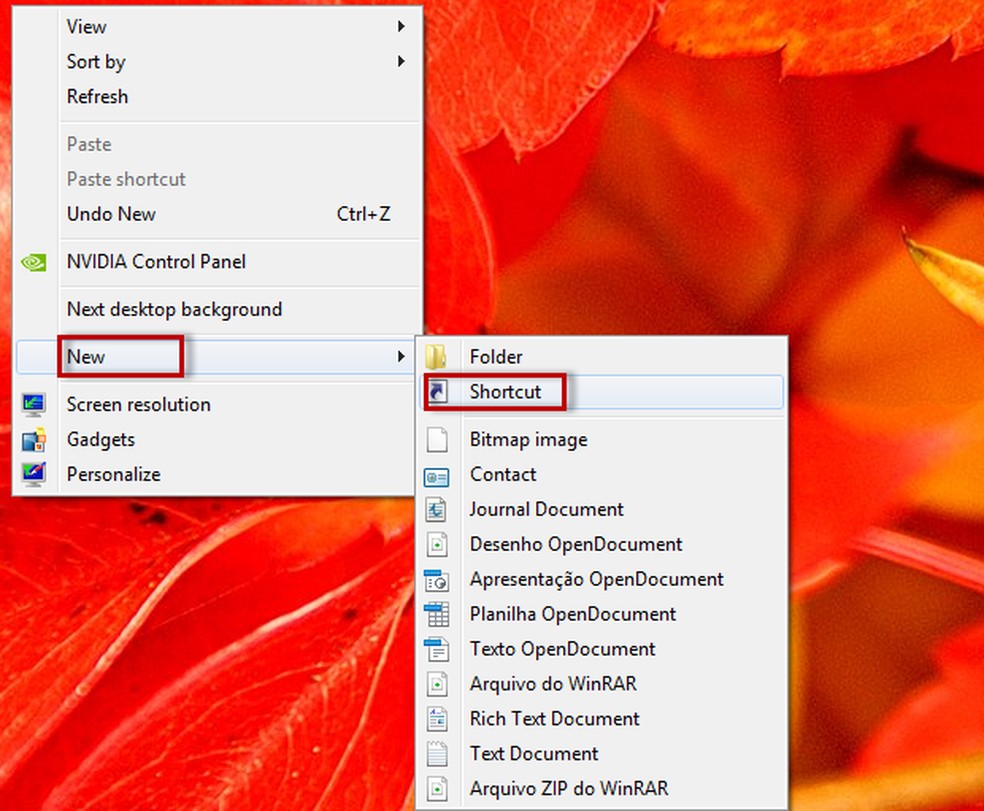984x811 pixels.
Task: Open the Sort by menu entry
Action: click(217, 62)
